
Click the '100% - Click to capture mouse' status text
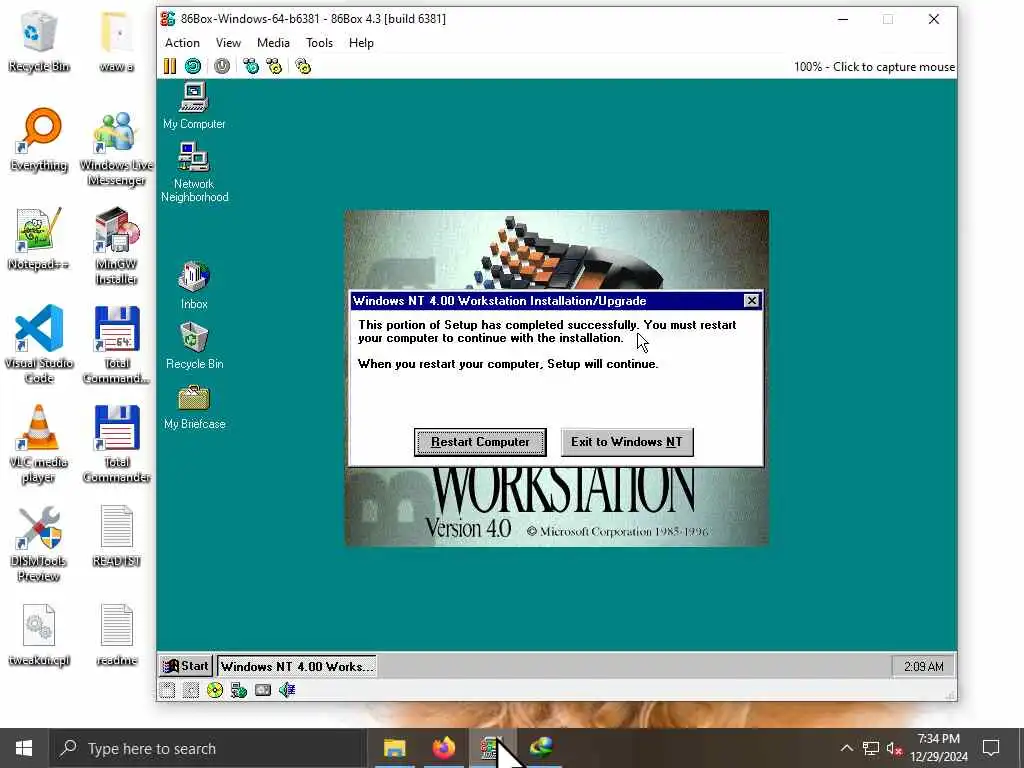[x=874, y=67]
